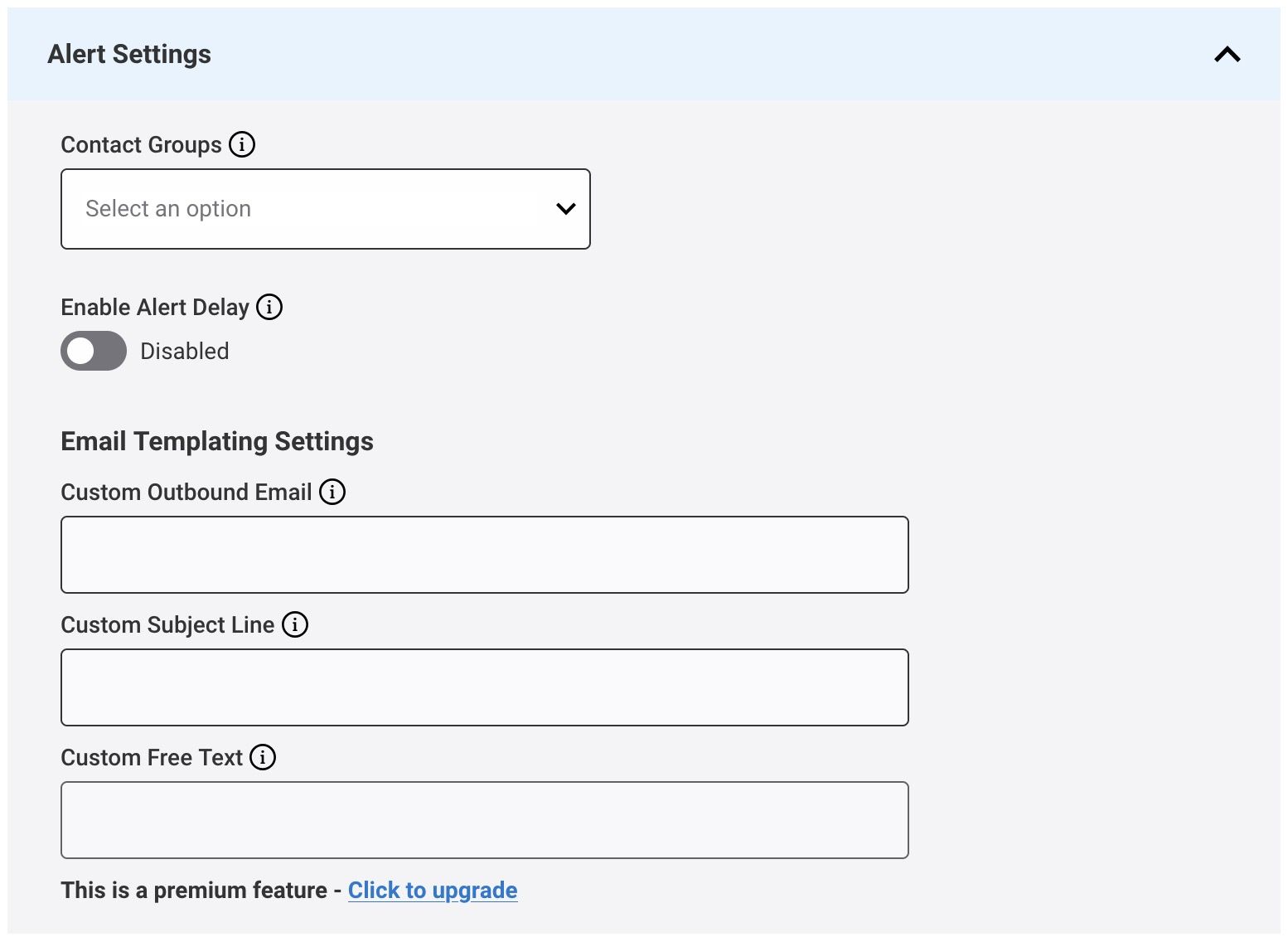Click the 'Disabled' text beside the toggle
The width and height of the screenshot is (1288, 942).
coord(184,351)
